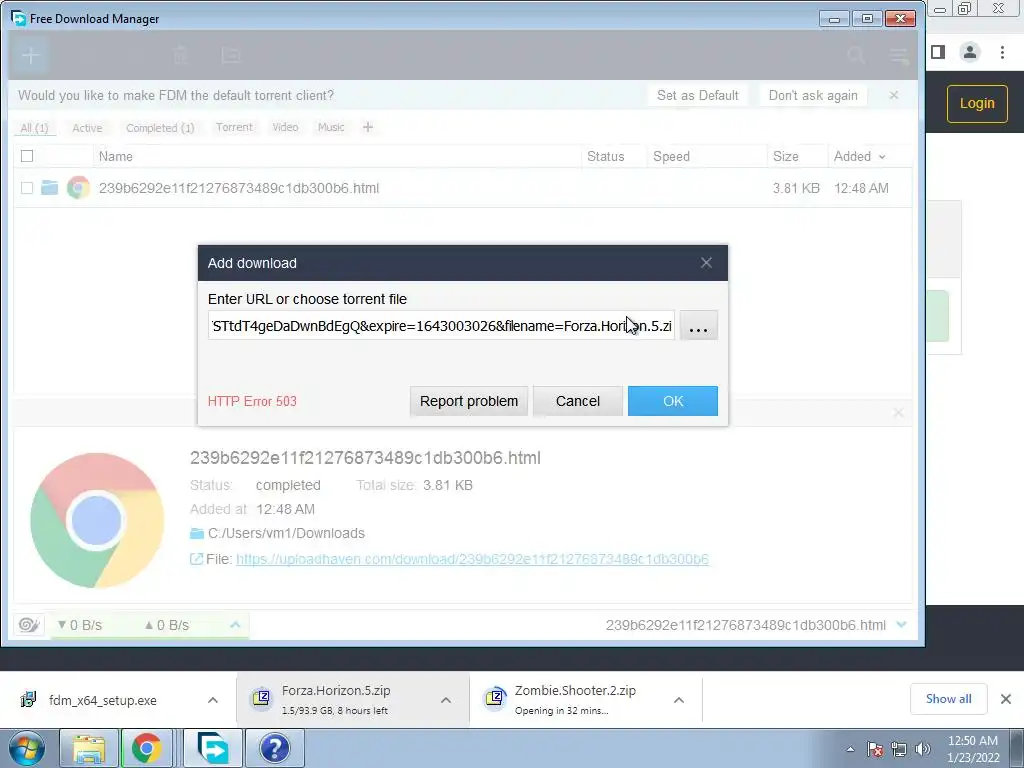Viewport: 1024px width, 768px height.
Task: Click the add download plus icon in FDM toolbar
Action: point(30,56)
